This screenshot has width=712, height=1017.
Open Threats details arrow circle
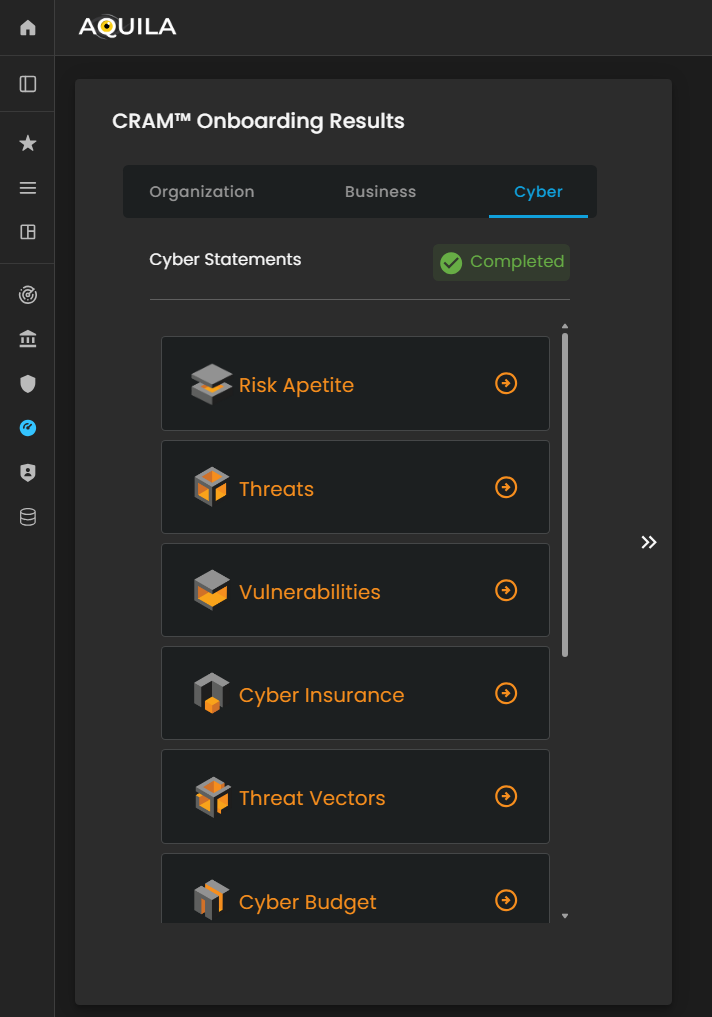point(507,487)
